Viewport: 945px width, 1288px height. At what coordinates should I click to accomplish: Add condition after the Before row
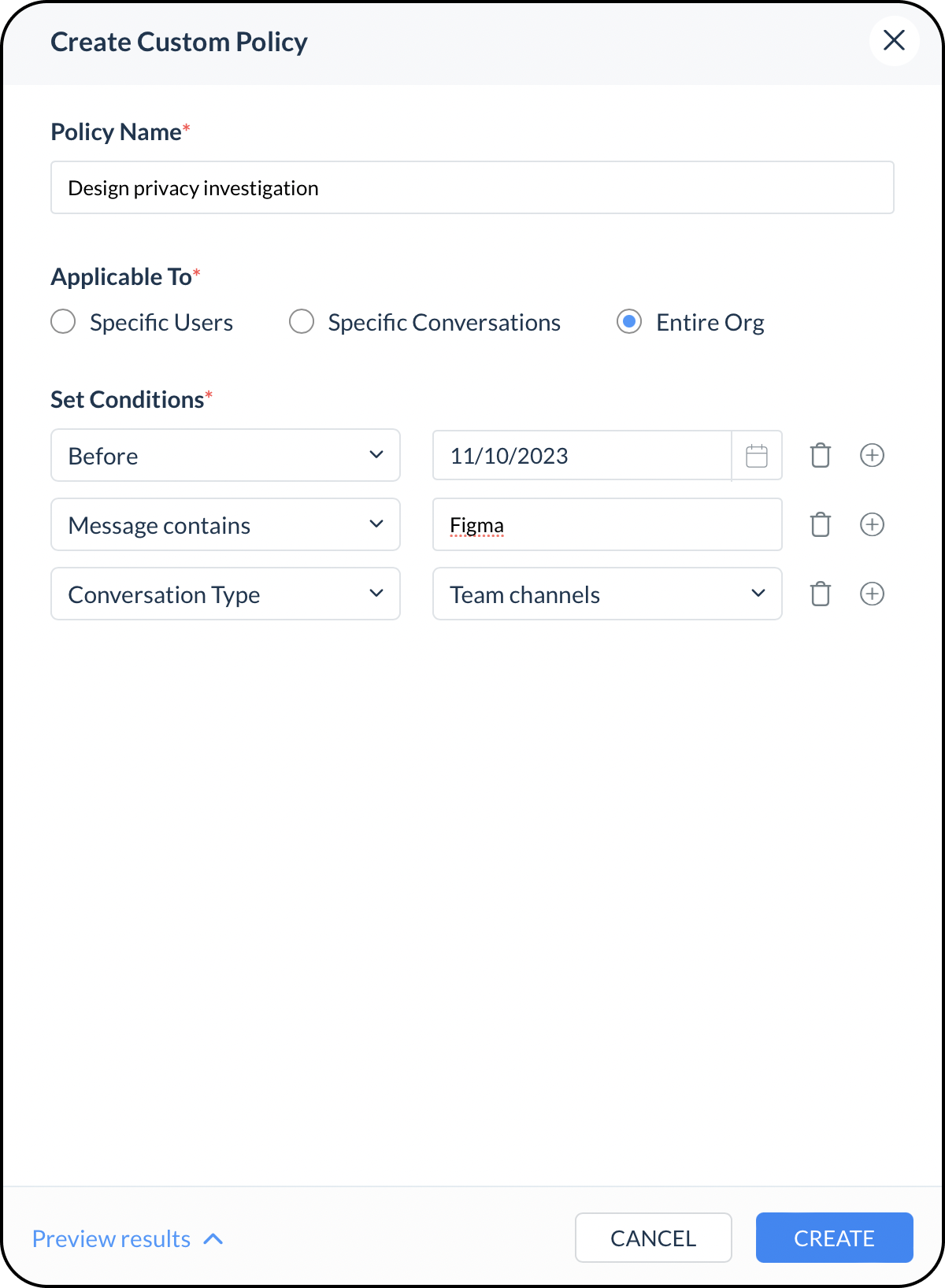[x=872, y=455]
